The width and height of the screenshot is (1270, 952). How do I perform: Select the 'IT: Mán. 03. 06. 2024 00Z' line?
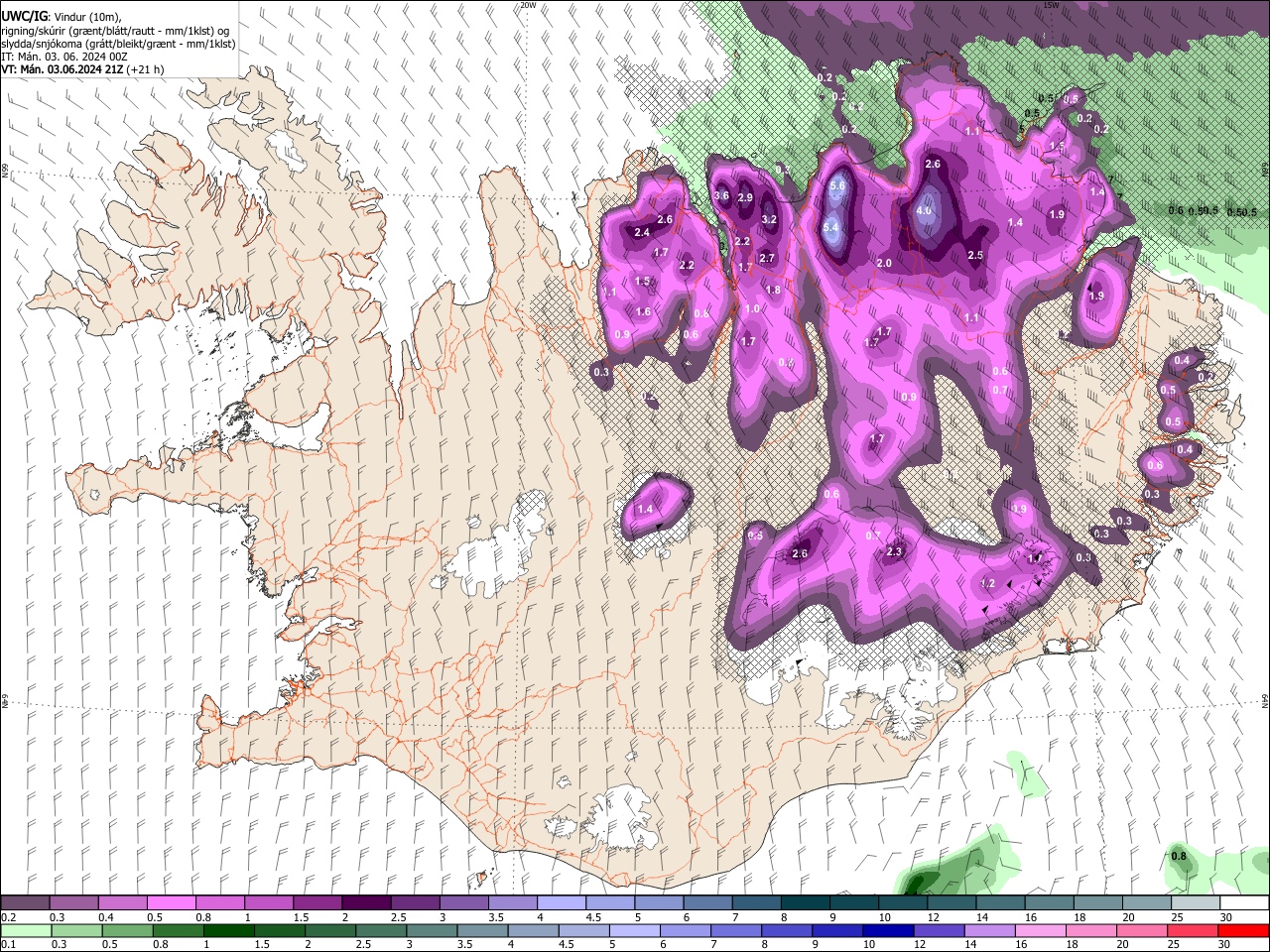(64, 57)
